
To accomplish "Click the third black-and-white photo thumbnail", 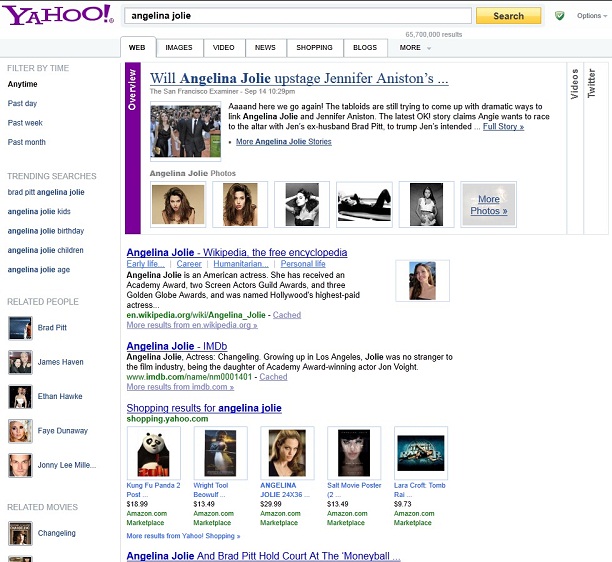I will coord(302,205).
